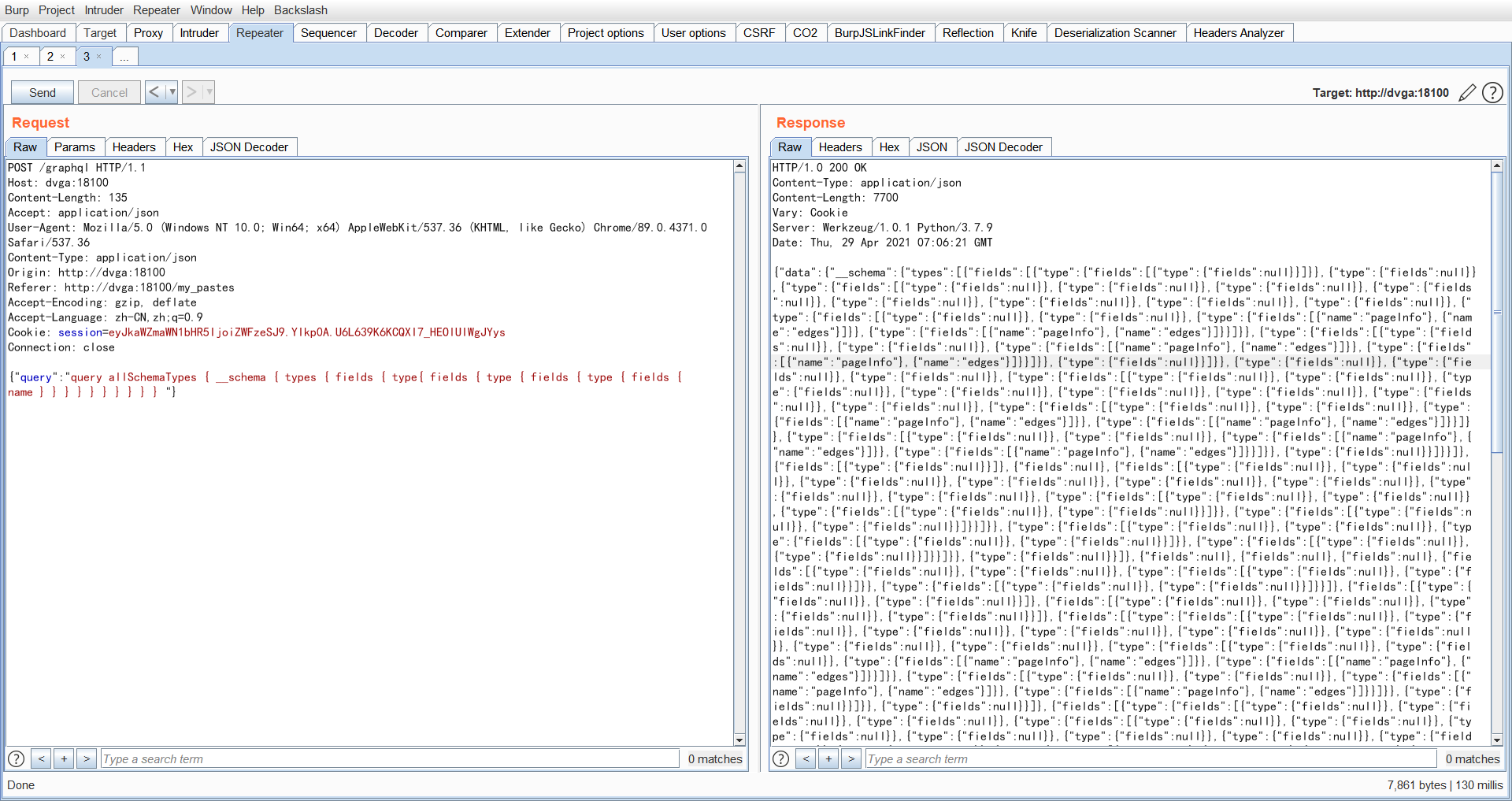Click request pane scroll up arrow
The width and height of the screenshot is (1512, 801).
point(739,166)
